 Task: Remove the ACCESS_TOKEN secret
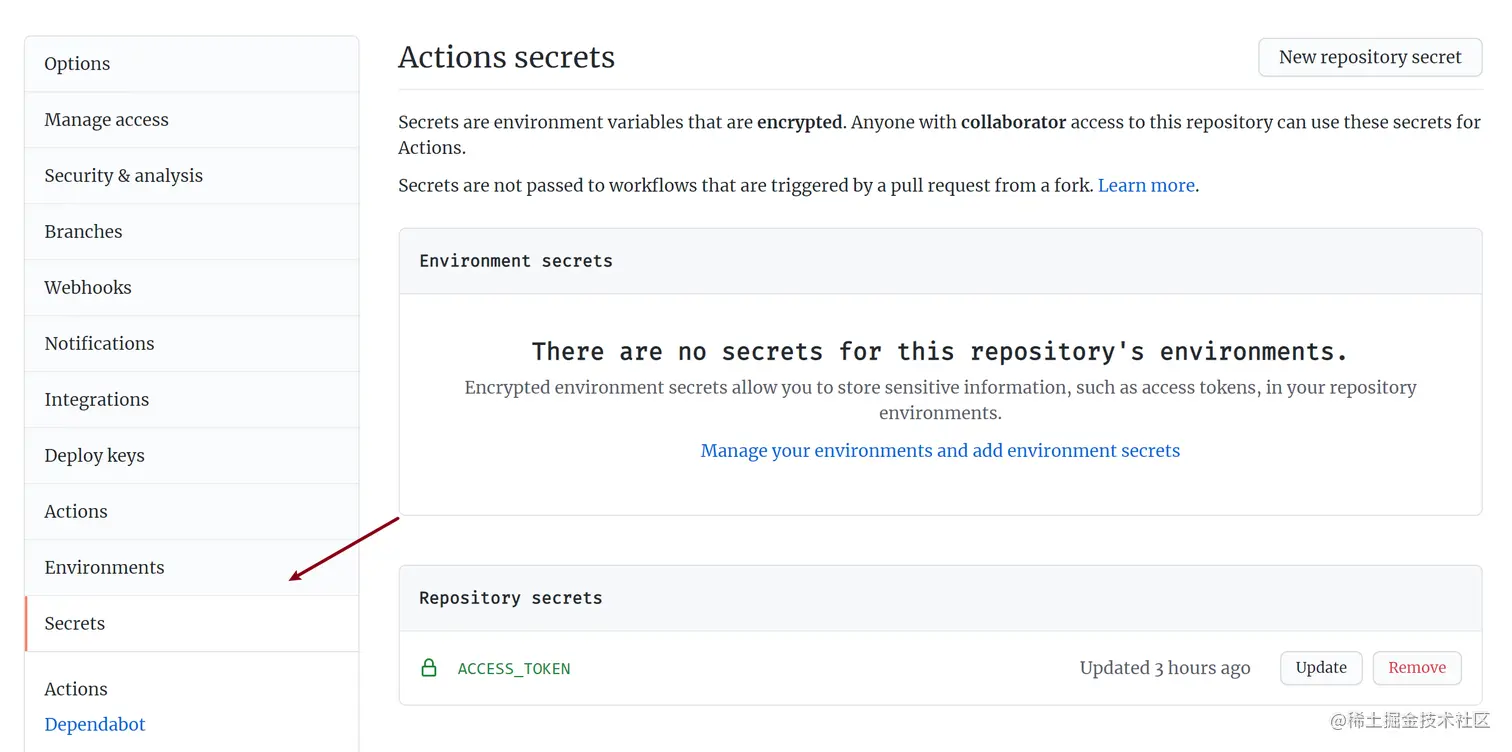tap(1416, 668)
